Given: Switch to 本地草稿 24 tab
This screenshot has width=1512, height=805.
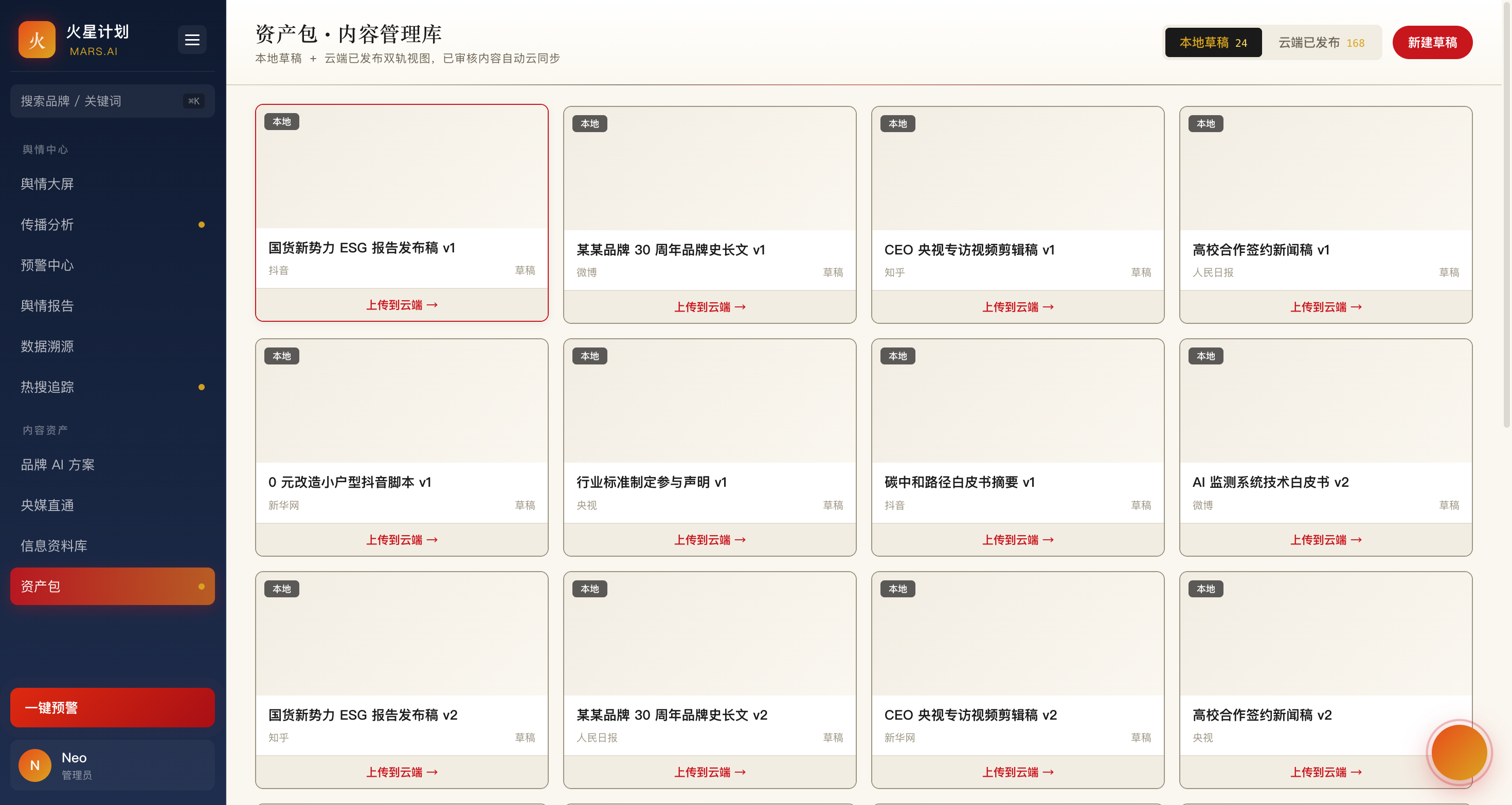Looking at the screenshot, I should coord(1213,42).
